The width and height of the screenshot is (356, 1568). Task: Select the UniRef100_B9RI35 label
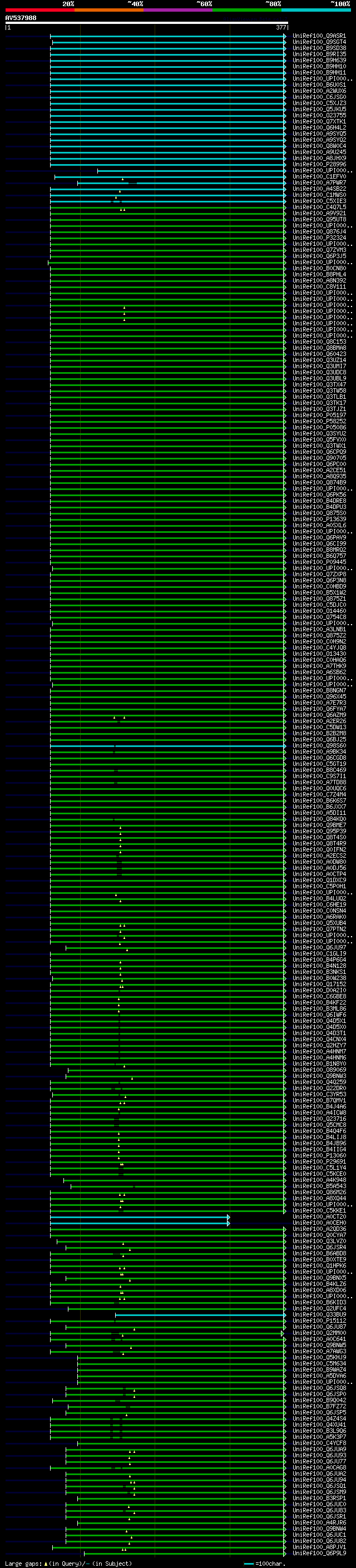319,54
